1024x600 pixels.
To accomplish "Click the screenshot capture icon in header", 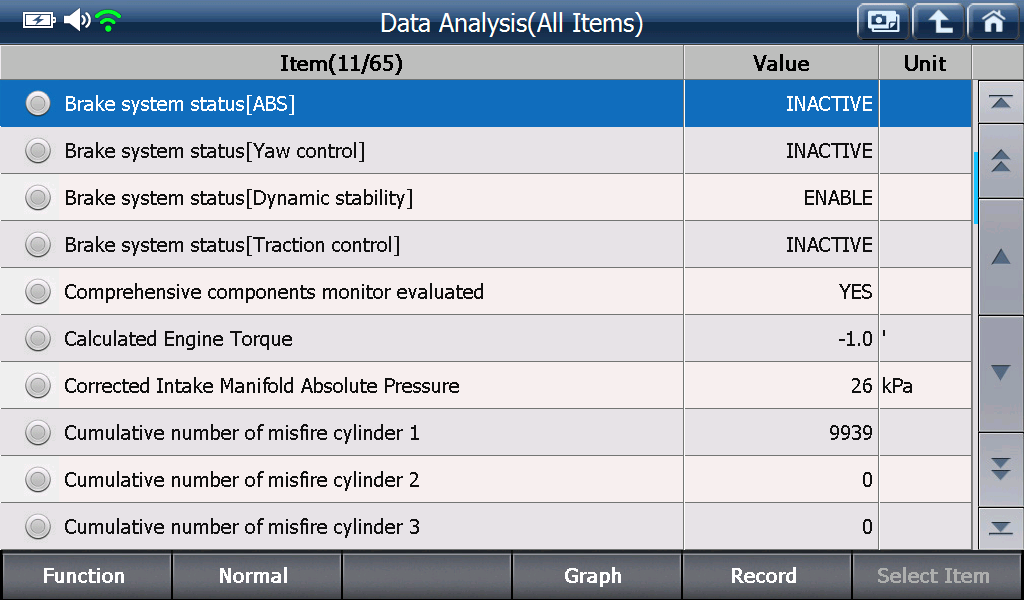I will point(883,22).
